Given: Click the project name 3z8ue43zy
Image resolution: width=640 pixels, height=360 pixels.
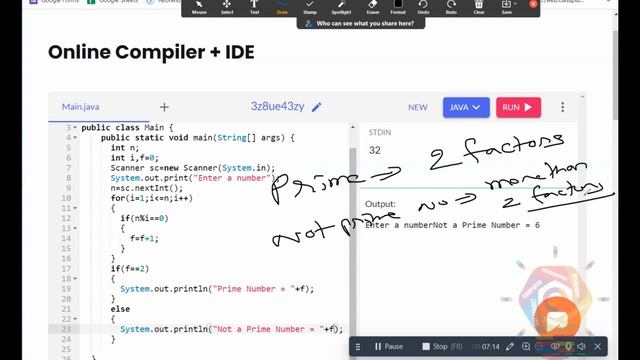Looking at the screenshot, I should pyautogui.click(x=277, y=107).
